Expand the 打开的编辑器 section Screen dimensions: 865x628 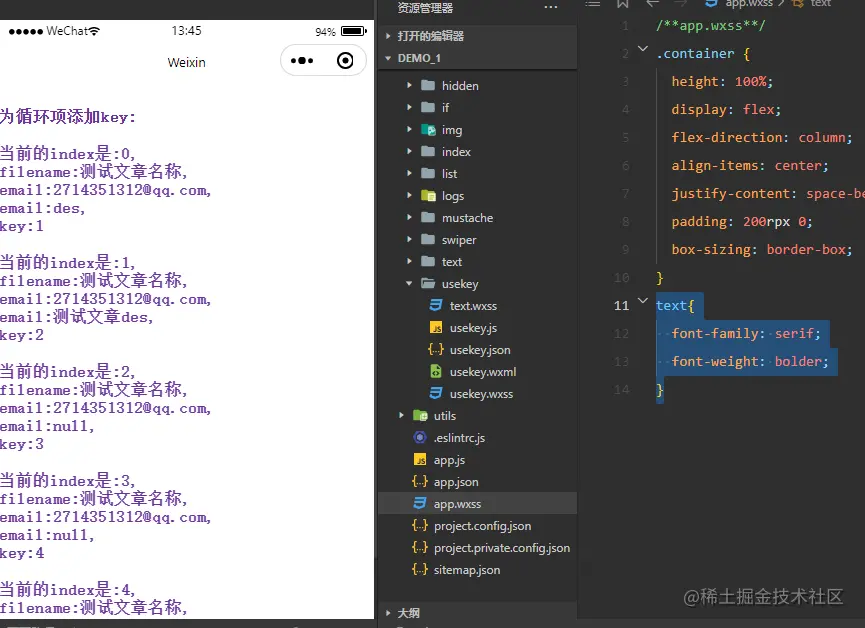(388, 36)
